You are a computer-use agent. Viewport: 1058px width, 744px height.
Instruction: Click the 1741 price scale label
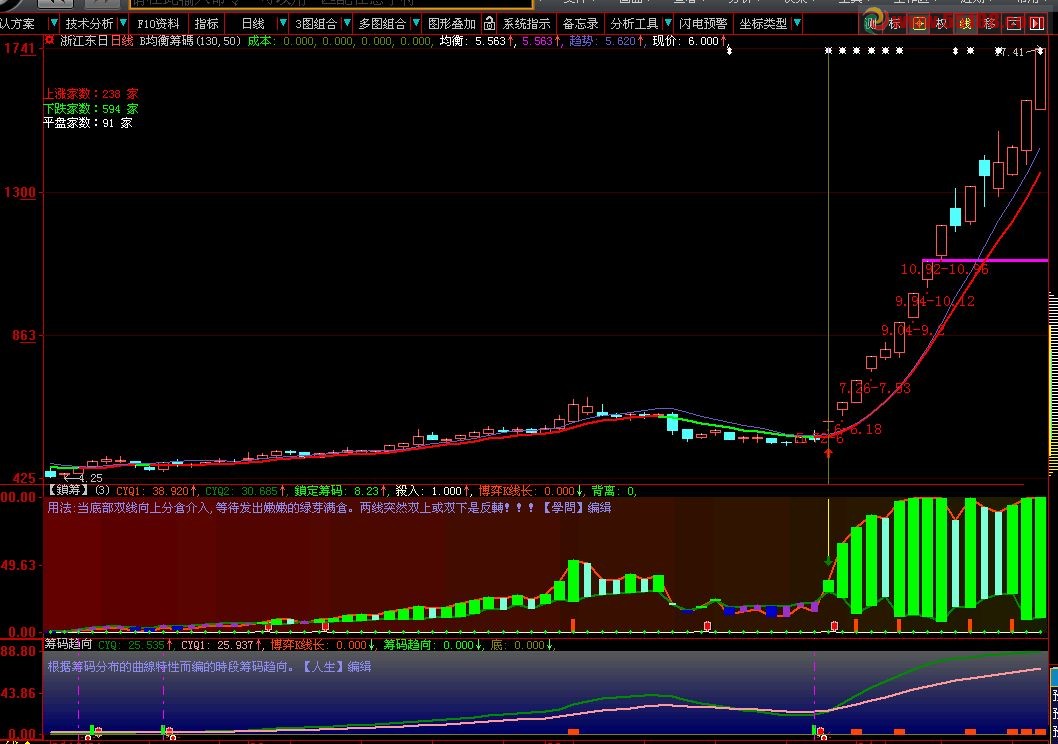pyautogui.click(x=19, y=49)
